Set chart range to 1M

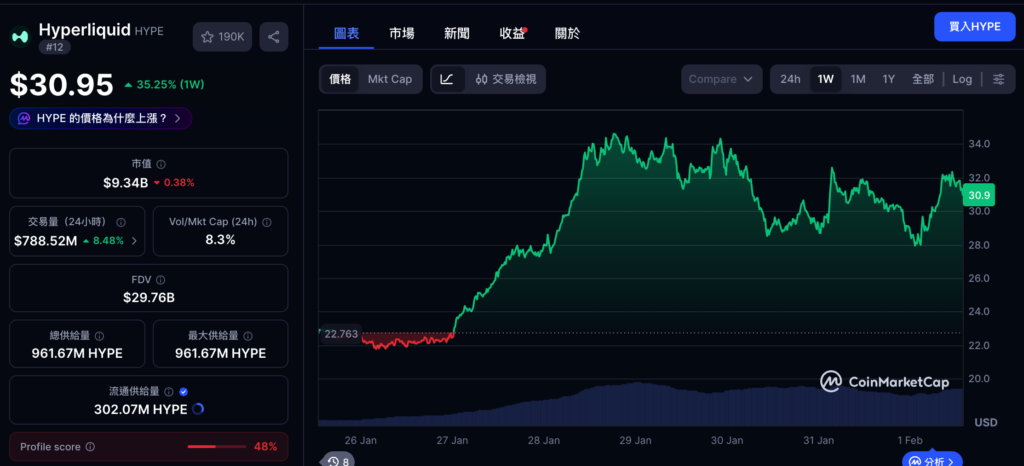pyautogui.click(x=858, y=80)
